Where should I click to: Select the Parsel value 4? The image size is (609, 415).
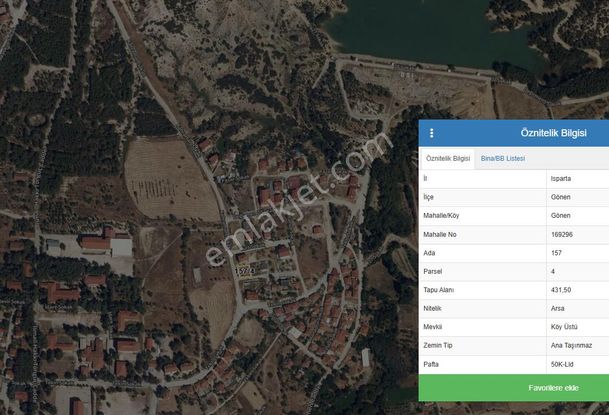click(553, 272)
